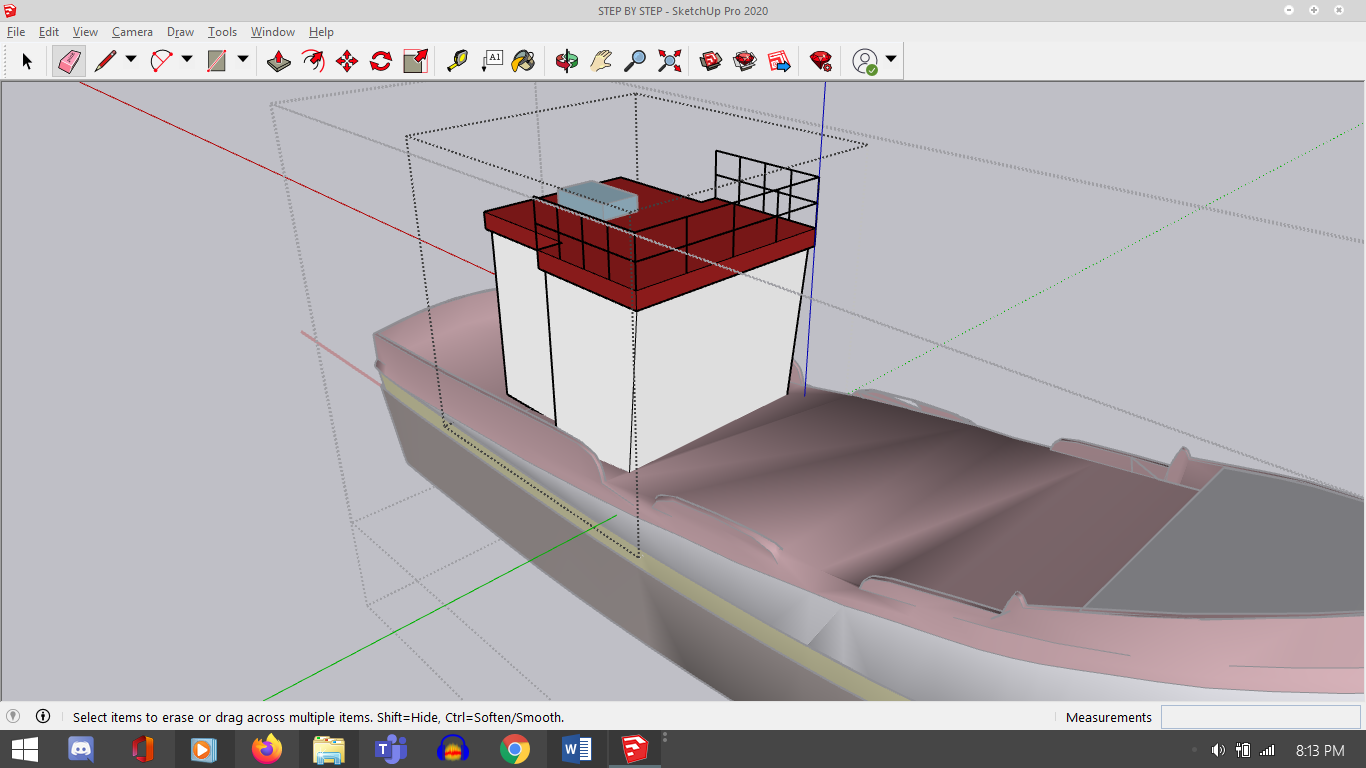The height and width of the screenshot is (768, 1366).
Task: Open the Arc tool dropdown arrow
Action: pos(187,60)
